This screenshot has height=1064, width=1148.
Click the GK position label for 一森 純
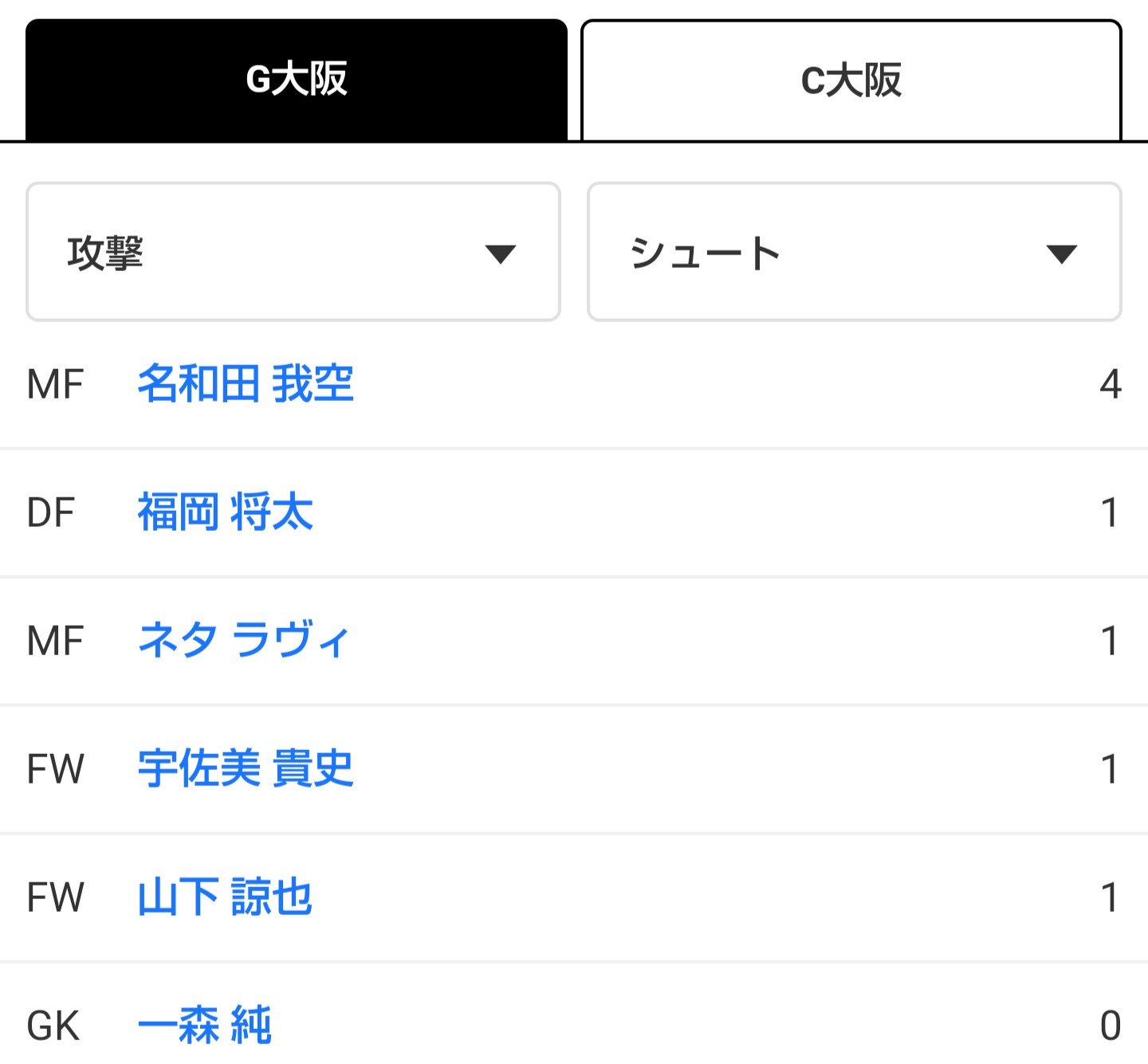53,1026
